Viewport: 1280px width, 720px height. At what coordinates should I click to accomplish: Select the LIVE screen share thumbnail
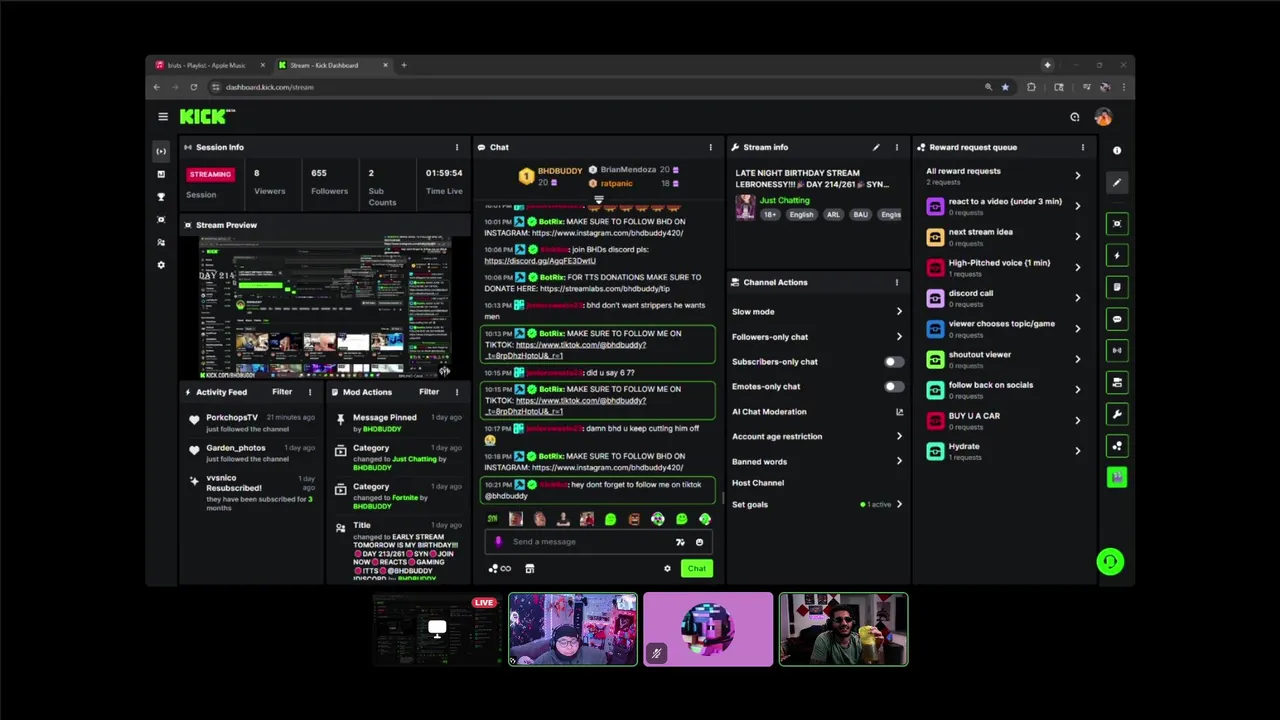437,629
